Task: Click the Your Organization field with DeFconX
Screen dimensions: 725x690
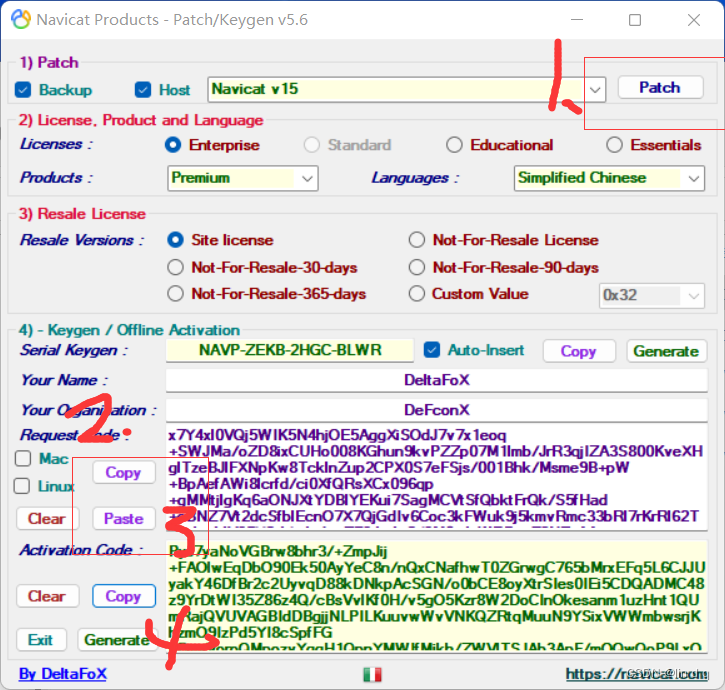Action: (x=437, y=410)
